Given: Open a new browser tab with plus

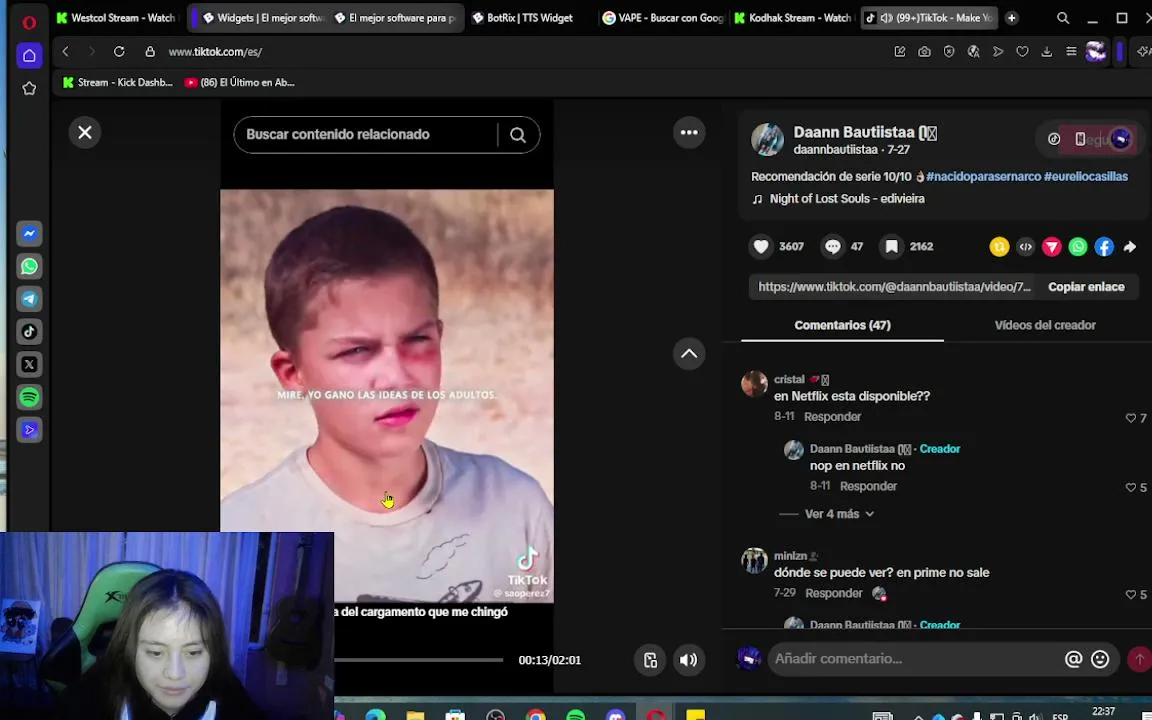Looking at the screenshot, I should (1012, 18).
